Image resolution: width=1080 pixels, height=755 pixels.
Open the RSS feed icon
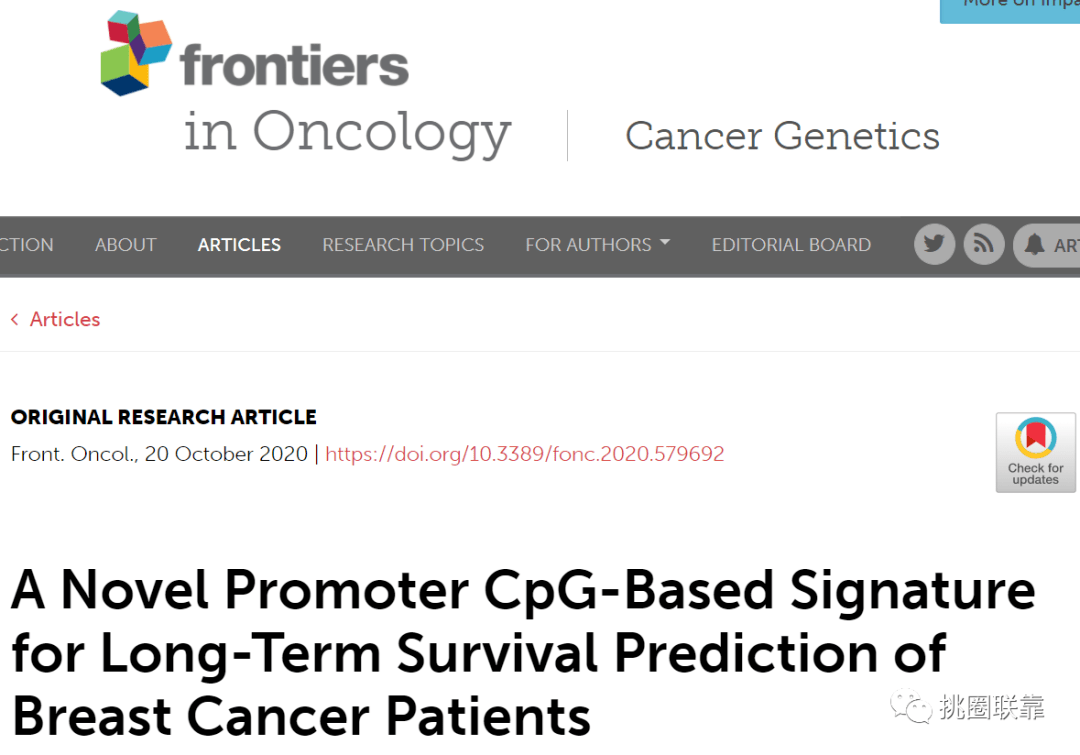pos(984,244)
